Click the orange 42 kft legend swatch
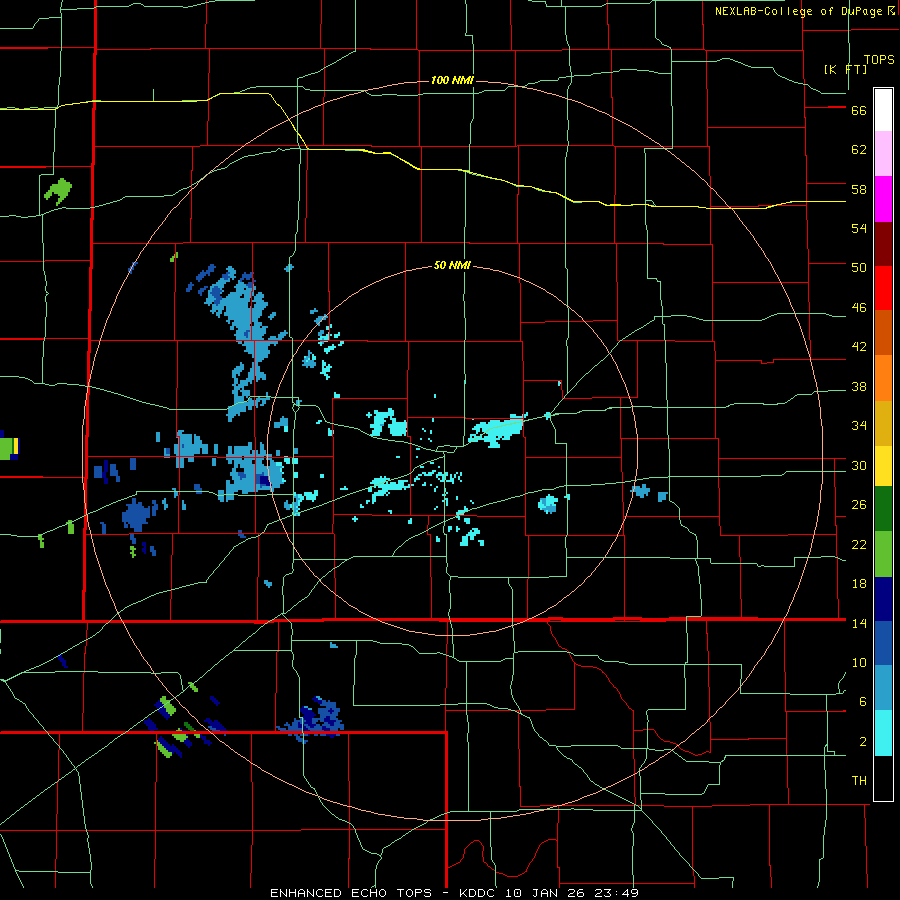 pyautogui.click(x=883, y=378)
